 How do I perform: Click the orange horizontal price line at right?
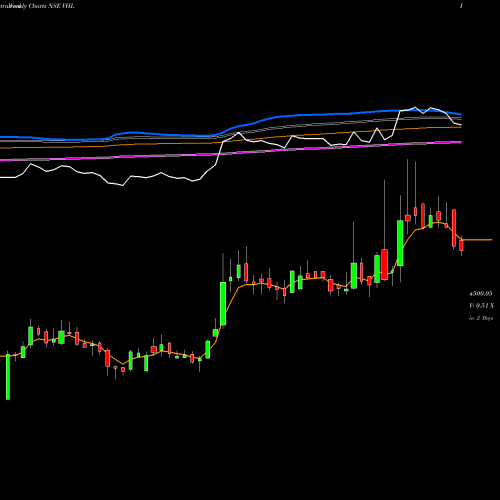pos(477,240)
